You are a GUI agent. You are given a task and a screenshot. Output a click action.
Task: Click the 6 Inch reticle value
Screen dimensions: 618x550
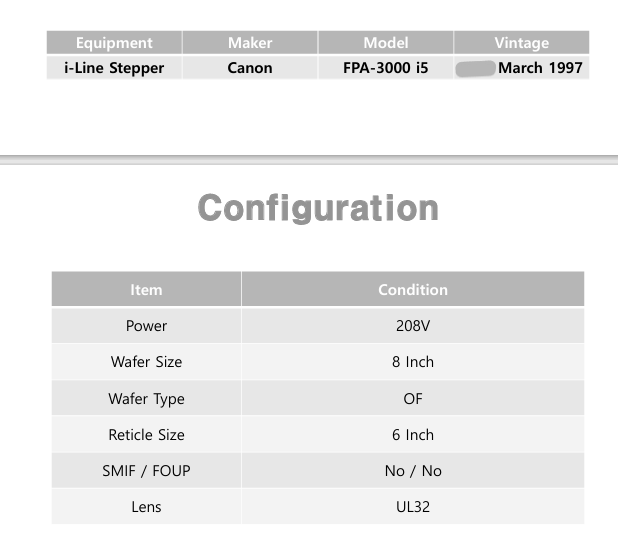point(412,435)
